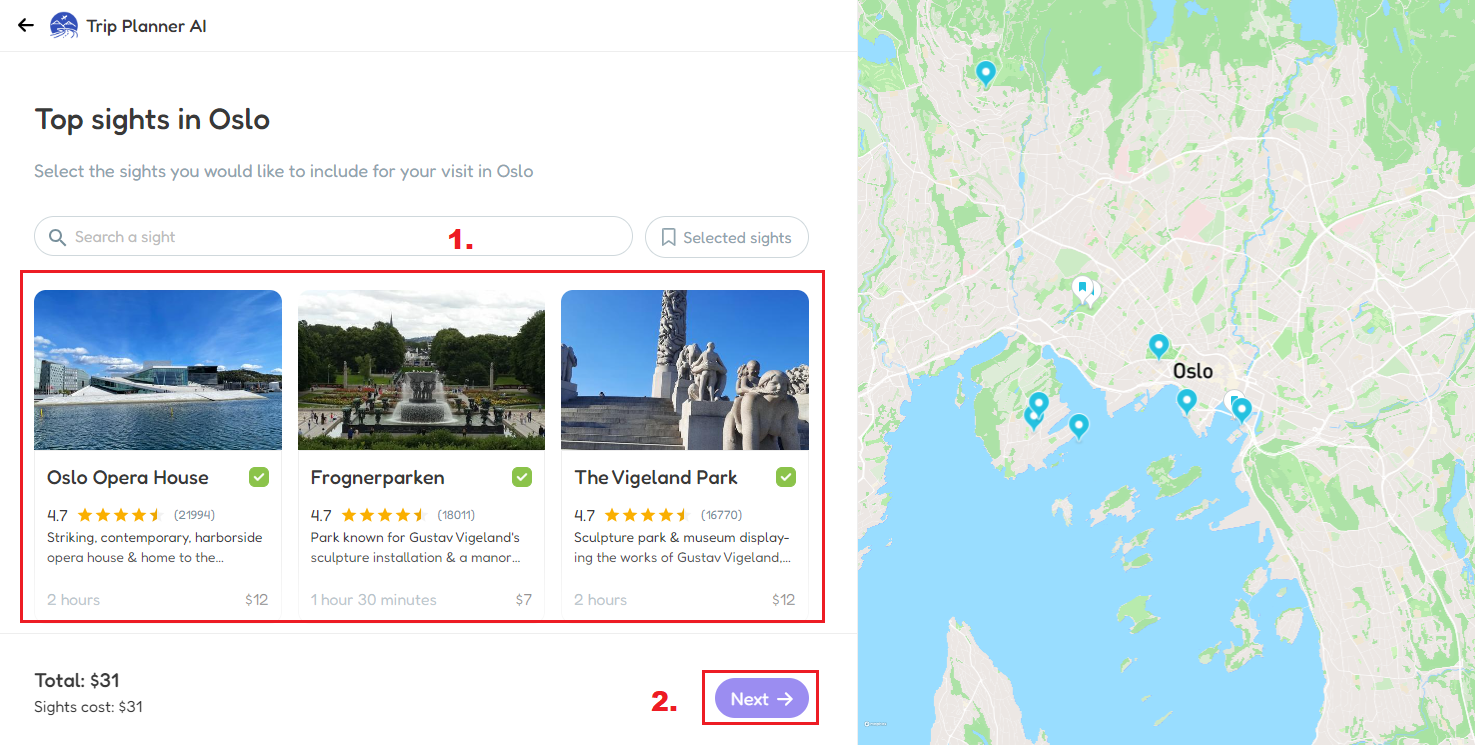Click the magnifier icon in search bar
The image size is (1475, 745).
(58, 237)
